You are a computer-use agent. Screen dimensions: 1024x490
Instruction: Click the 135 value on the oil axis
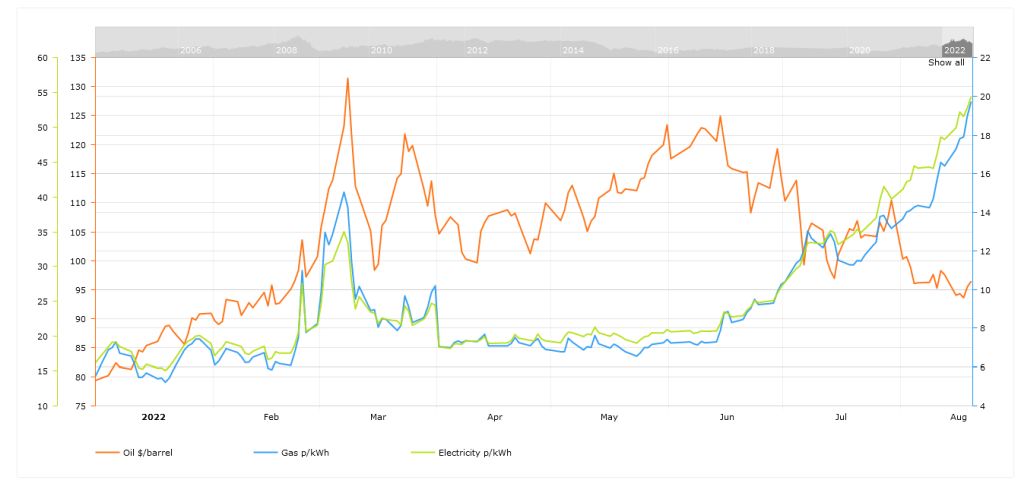click(78, 57)
